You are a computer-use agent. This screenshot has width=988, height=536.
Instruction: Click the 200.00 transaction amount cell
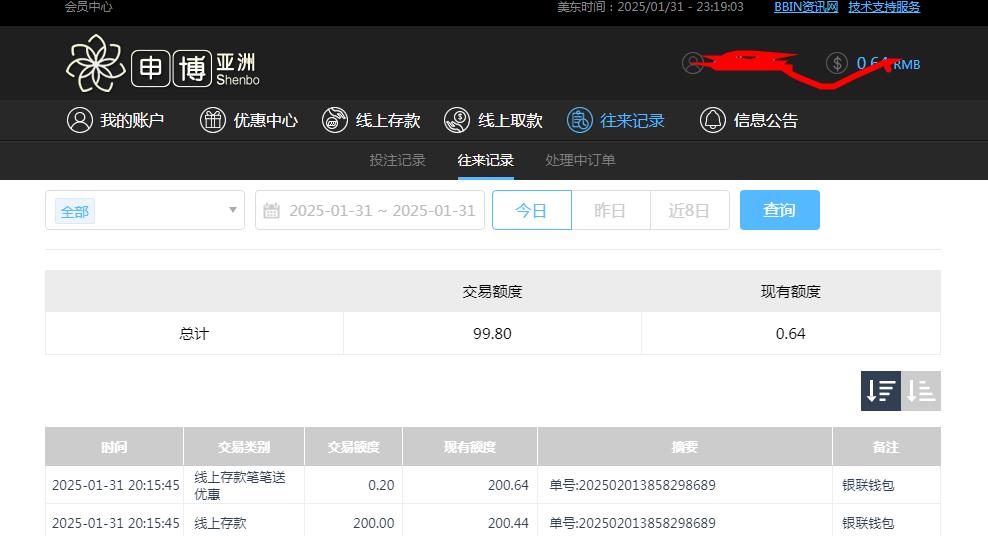353,523
